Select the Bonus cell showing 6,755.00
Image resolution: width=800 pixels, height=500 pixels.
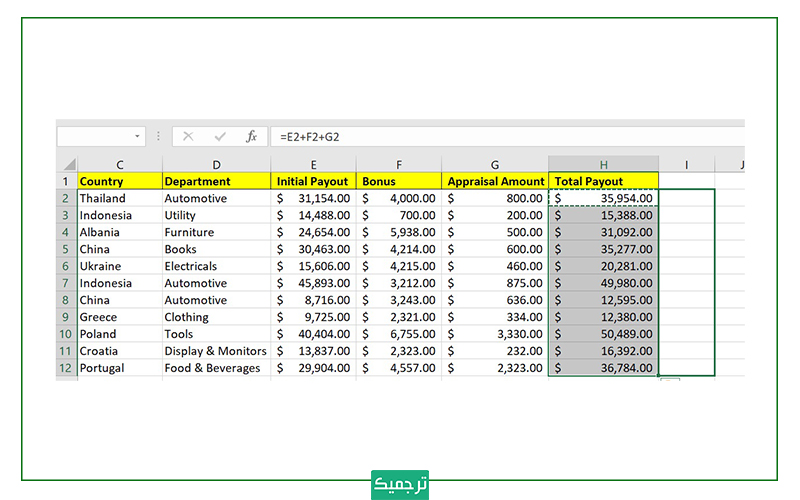click(x=397, y=334)
